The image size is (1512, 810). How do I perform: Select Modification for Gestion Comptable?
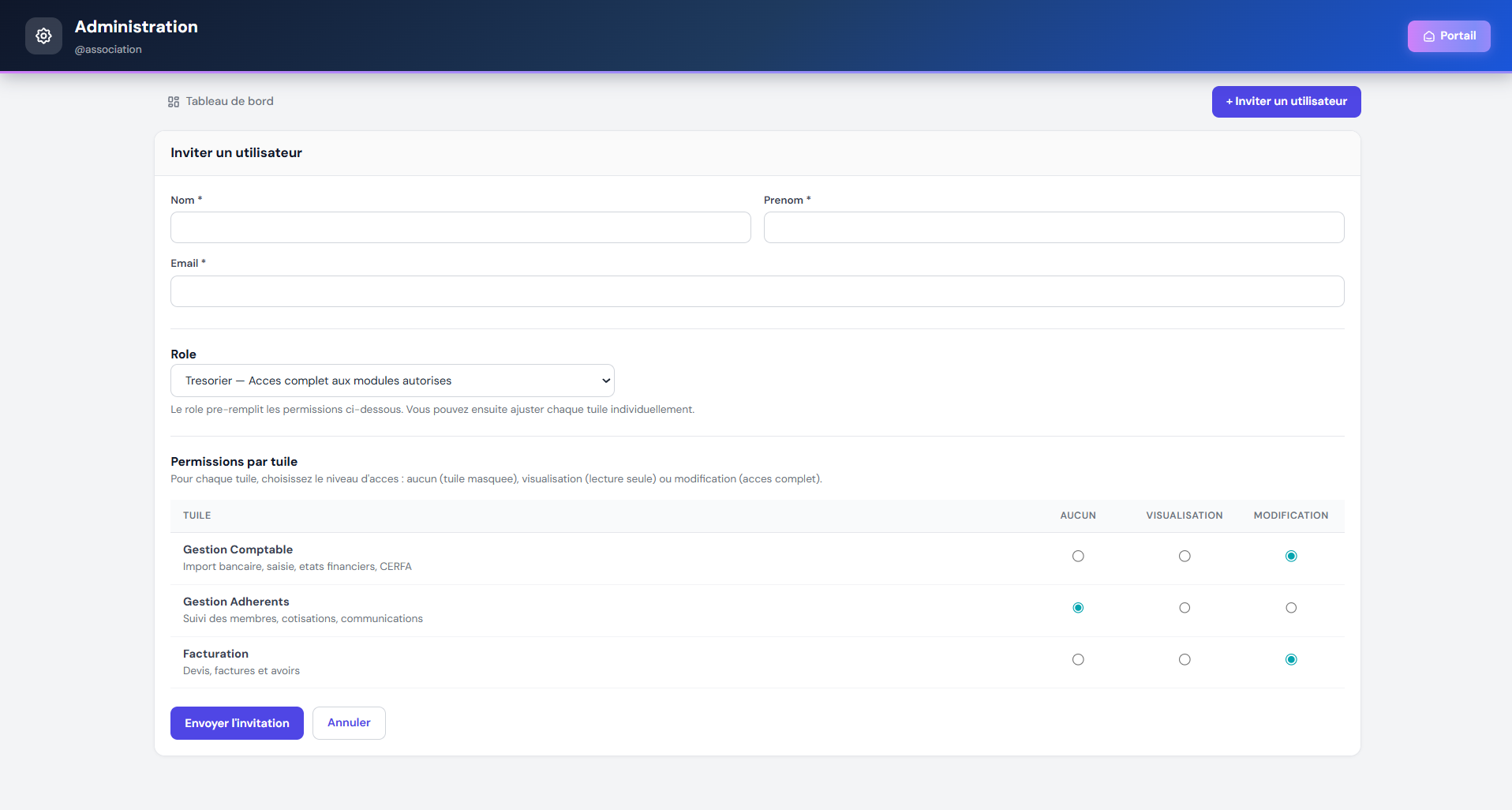point(1291,557)
